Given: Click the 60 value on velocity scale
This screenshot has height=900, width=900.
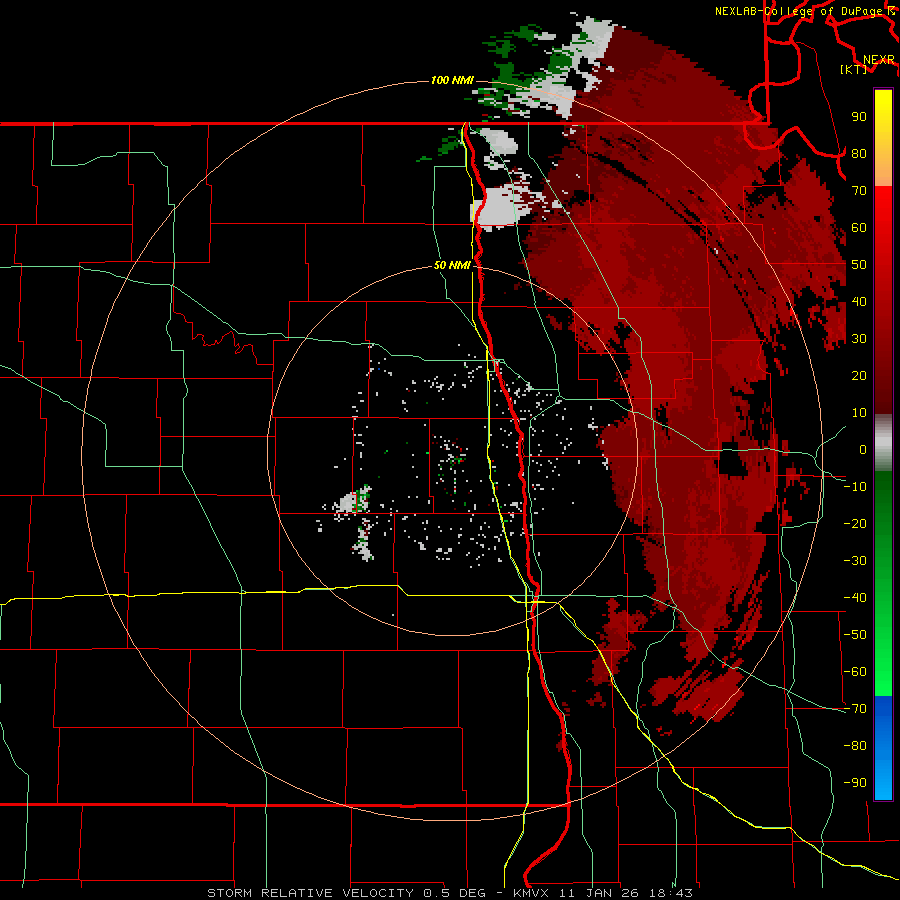Looking at the screenshot, I should coord(859,227).
